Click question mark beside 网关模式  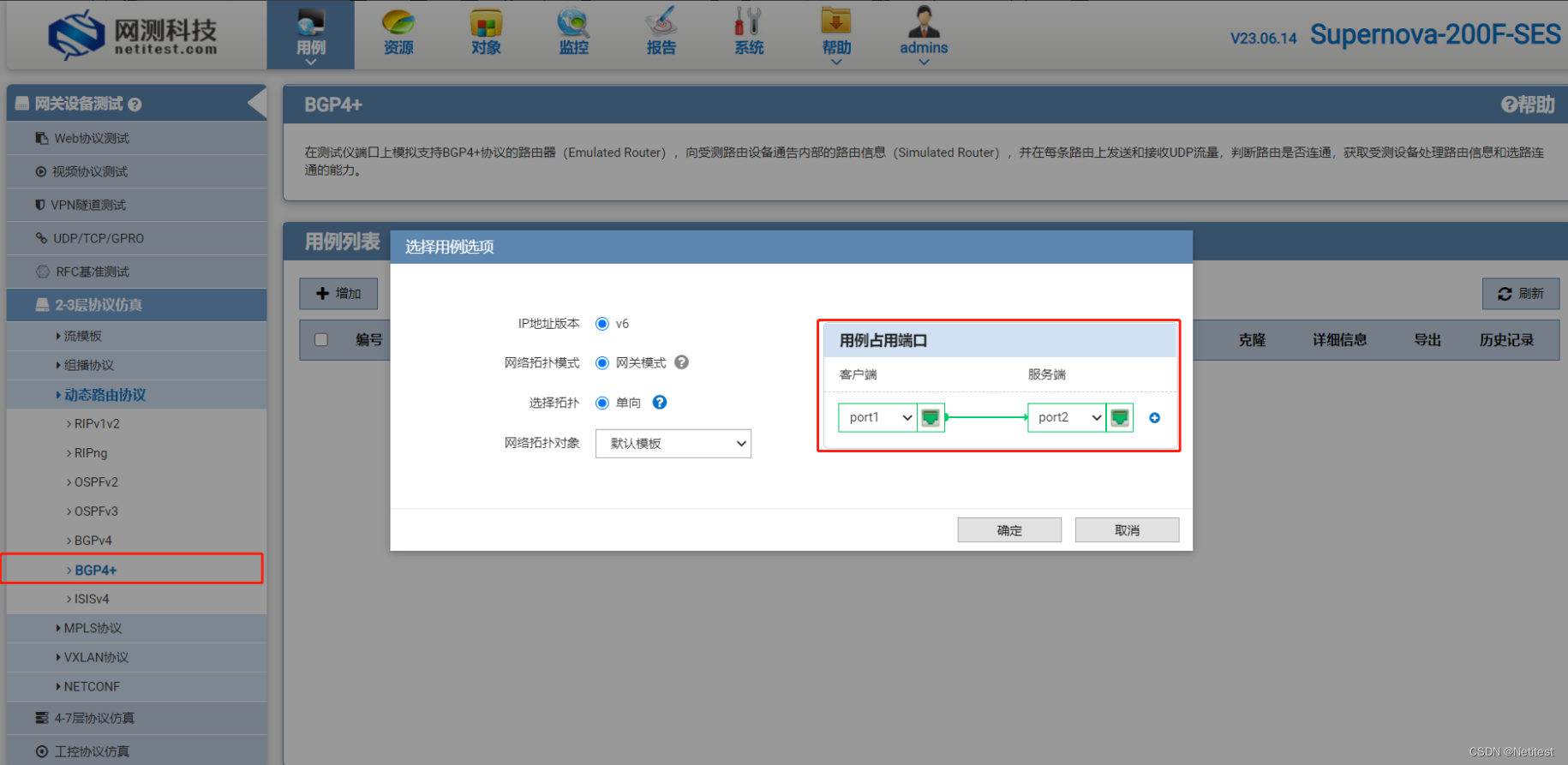(x=681, y=362)
